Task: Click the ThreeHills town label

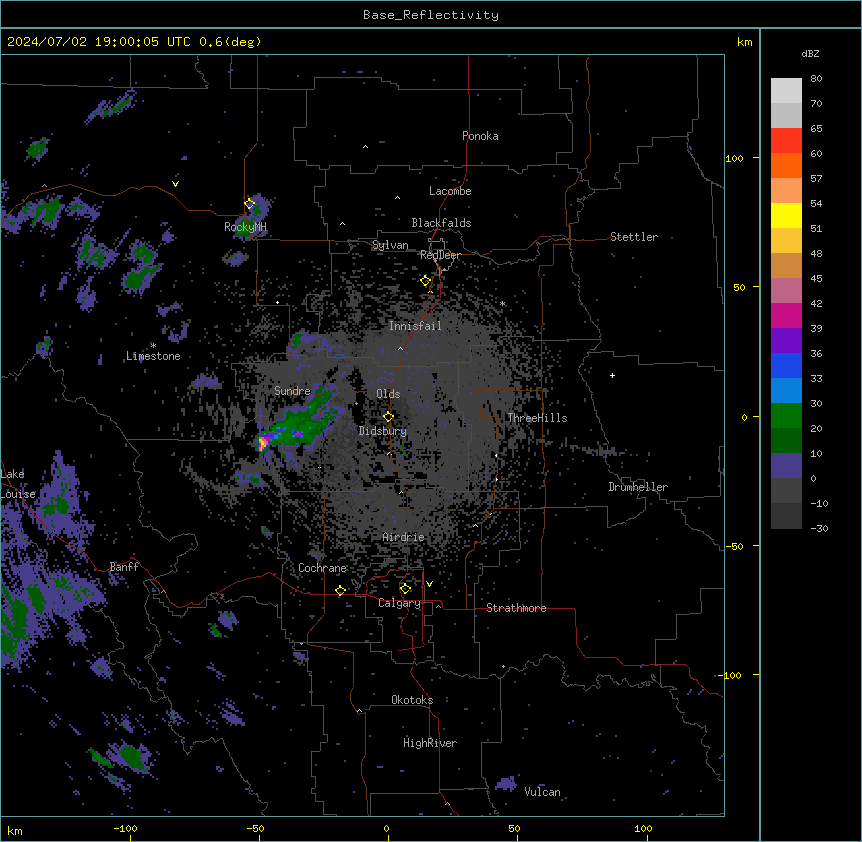Action: coord(537,418)
